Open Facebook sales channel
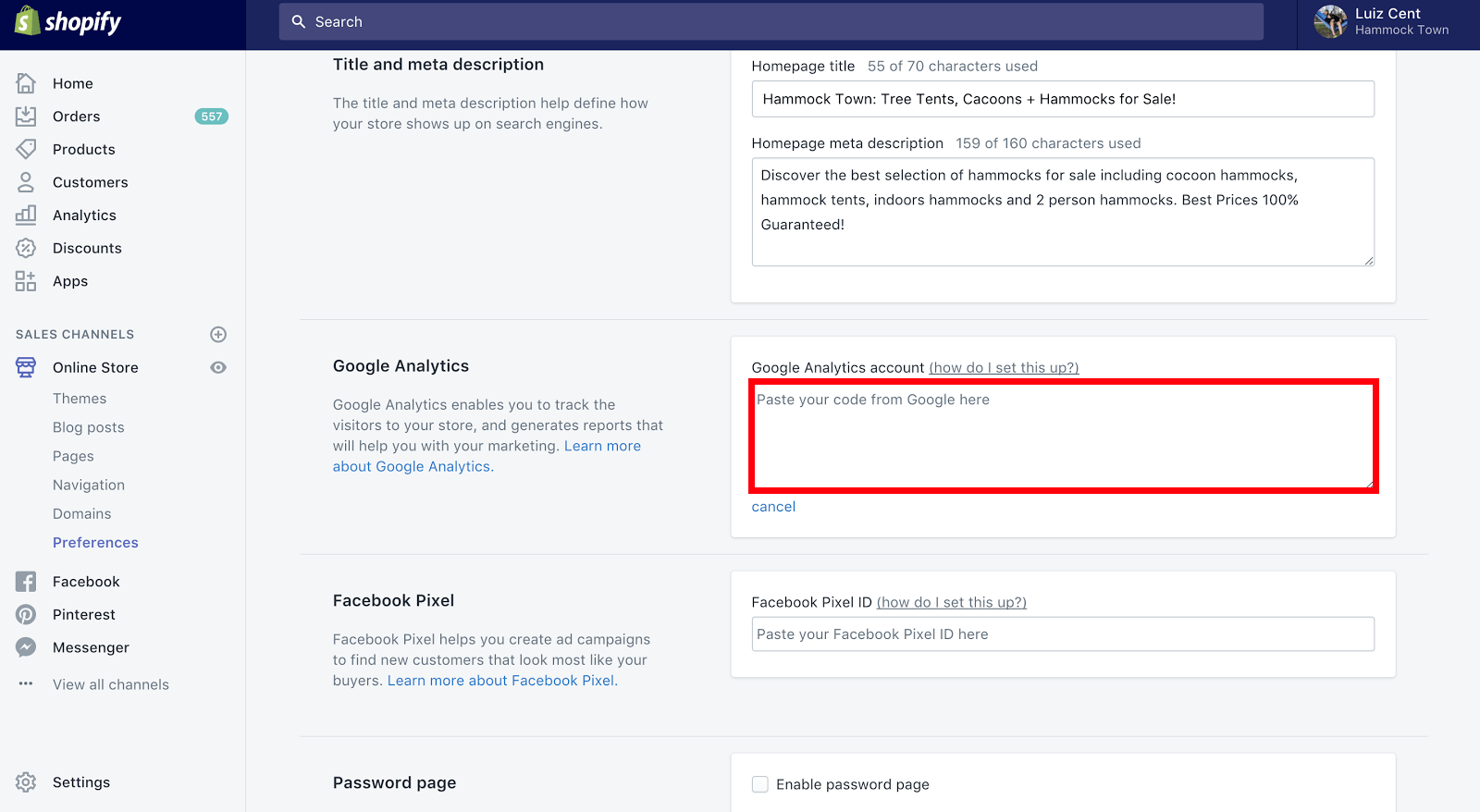 [x=86, y=582]
